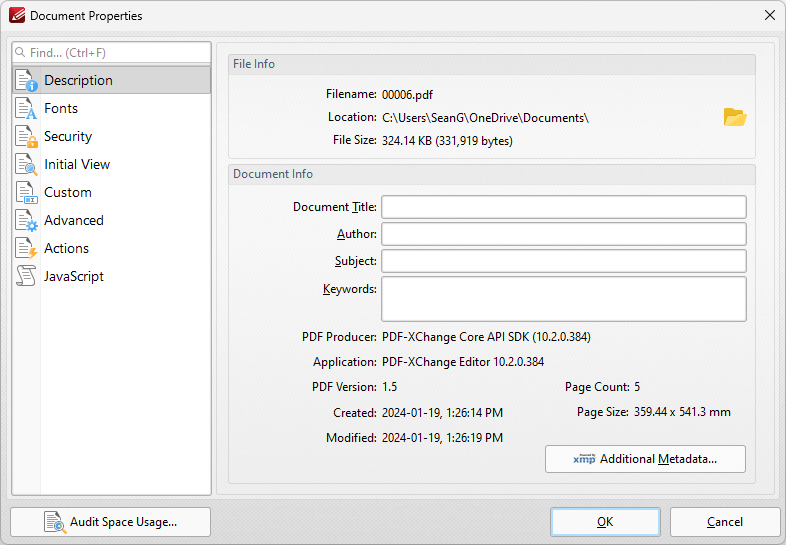The height and width of the screenshot is (545, 786).
Task: Click the Document Info section header
Action: tap(492, 174)
